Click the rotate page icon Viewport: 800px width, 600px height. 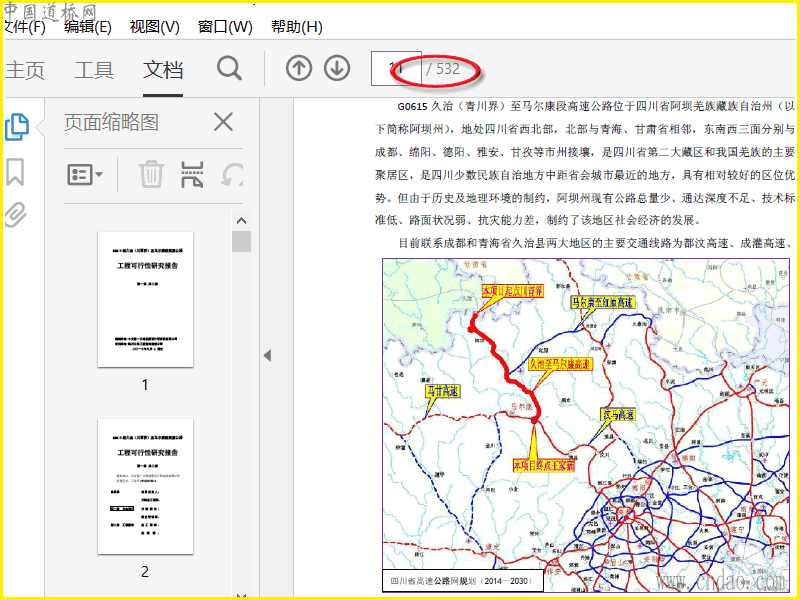tap(232, 175)
